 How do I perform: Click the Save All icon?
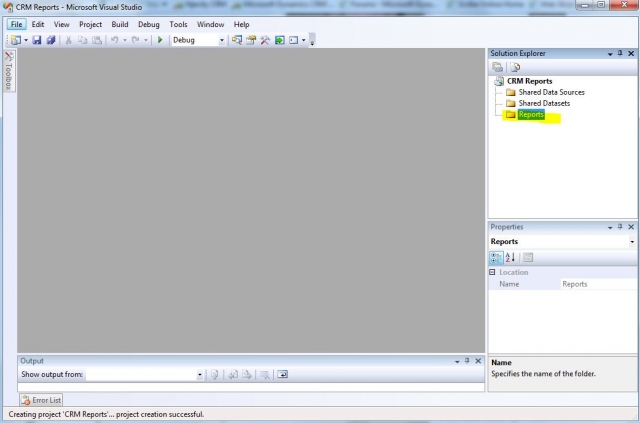coord(51,40)
